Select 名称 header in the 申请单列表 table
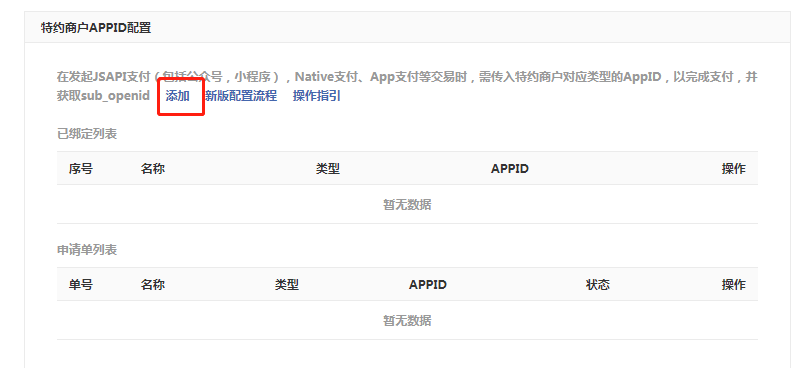Viewport: 796px width, 368px height. click(153, 284)
